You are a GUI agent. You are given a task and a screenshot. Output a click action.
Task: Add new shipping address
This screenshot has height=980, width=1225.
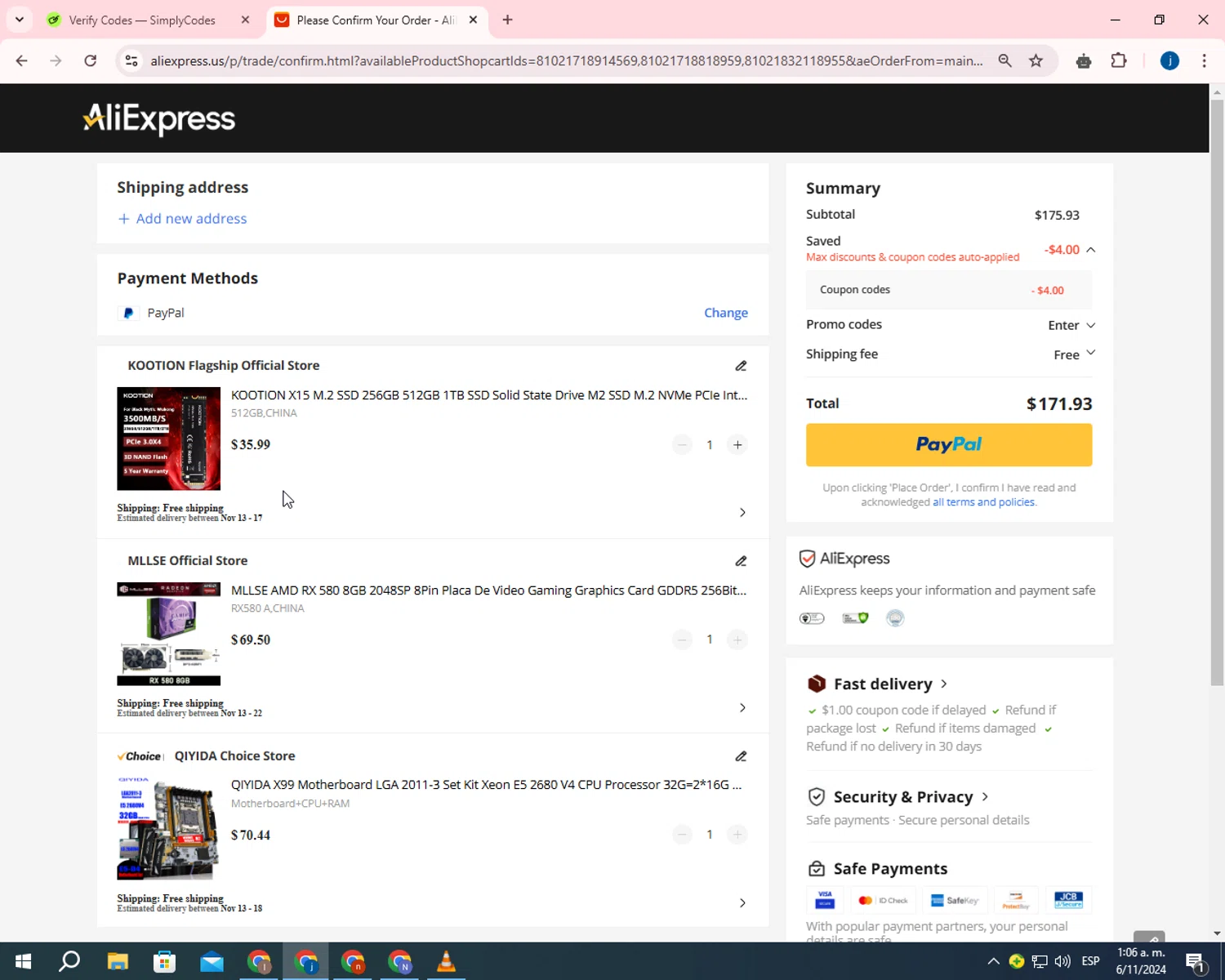pos(182,219)
